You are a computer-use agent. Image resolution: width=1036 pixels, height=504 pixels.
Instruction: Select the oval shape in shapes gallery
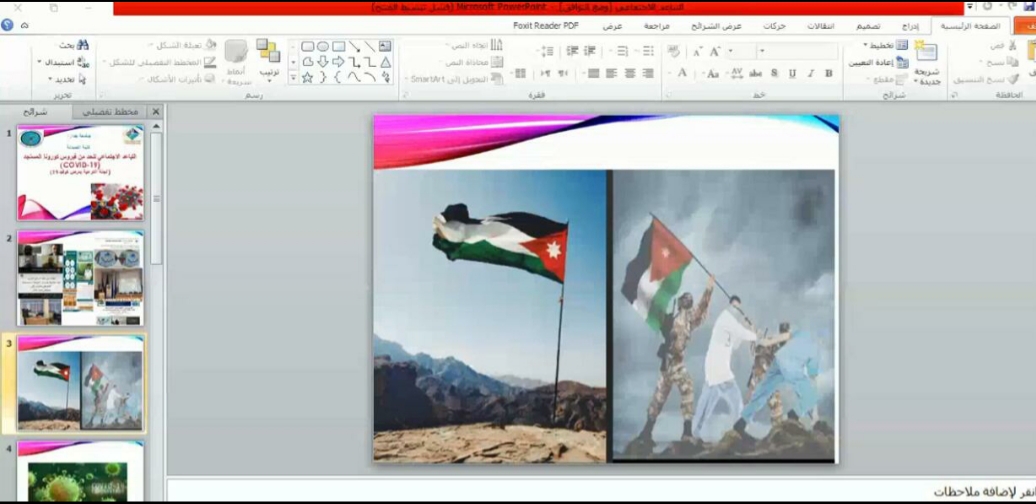click(323, 46)
